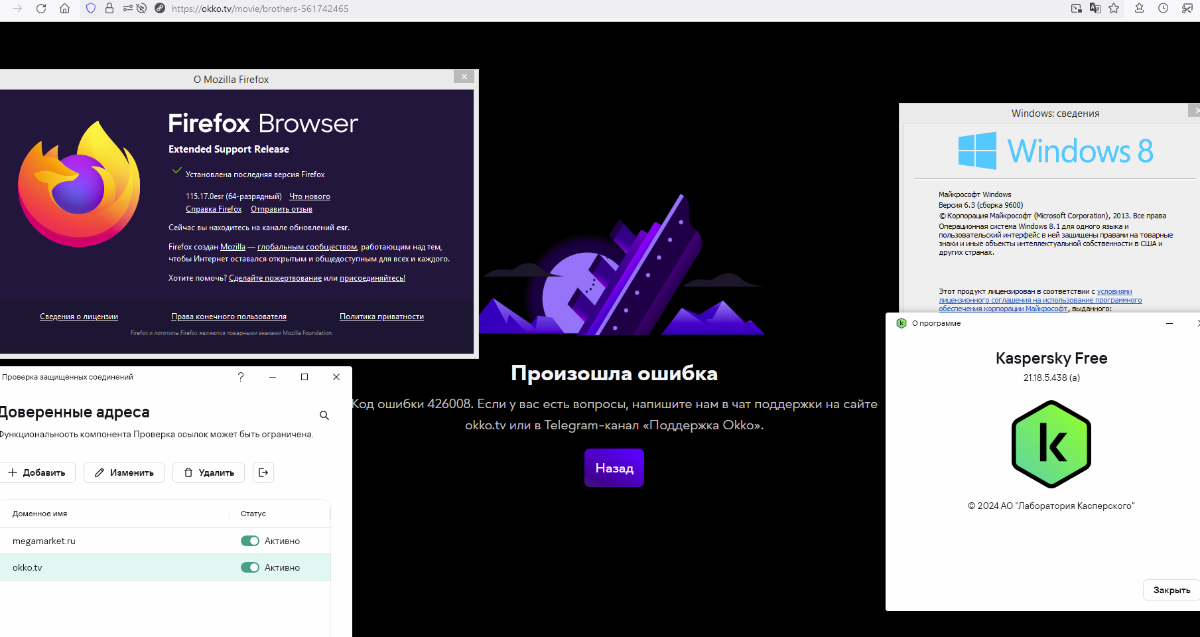1200x637 pixels.
Task: Minimize the 'Проверка защищенных соединений' window
Action: (x=272, y=377)
